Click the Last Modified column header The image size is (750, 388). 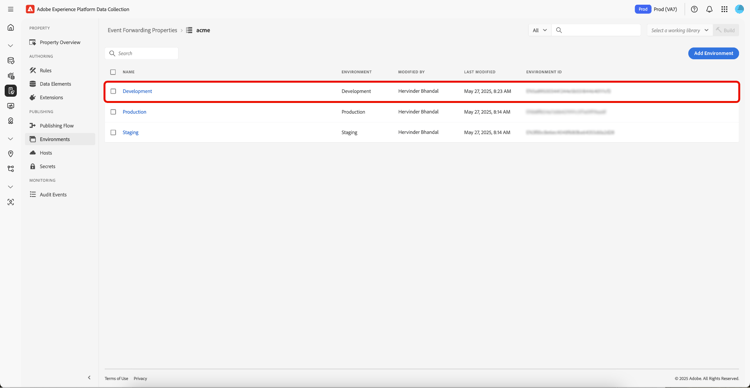coord(480,72)
